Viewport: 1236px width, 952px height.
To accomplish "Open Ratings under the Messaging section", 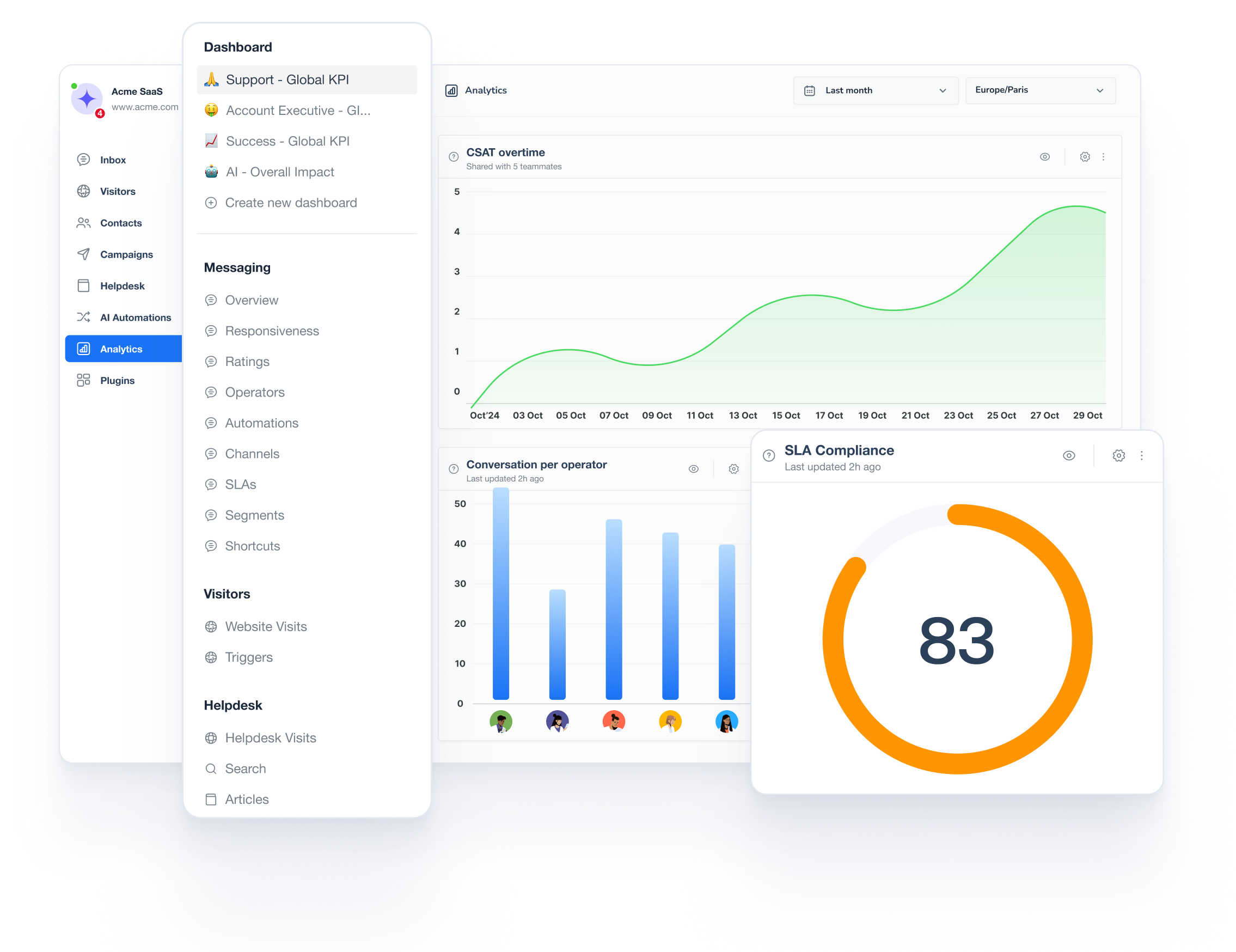I will pyautogui.click(x=247, y=361).
